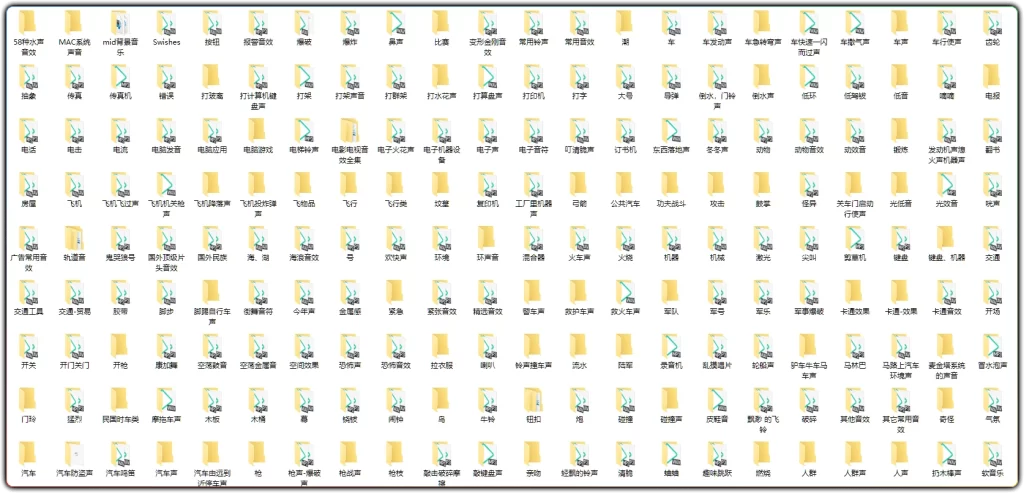1024x493 pixels.
Task: Click the 枪战声 folder name
Action: pyautogui.click(x=349, y=473)
